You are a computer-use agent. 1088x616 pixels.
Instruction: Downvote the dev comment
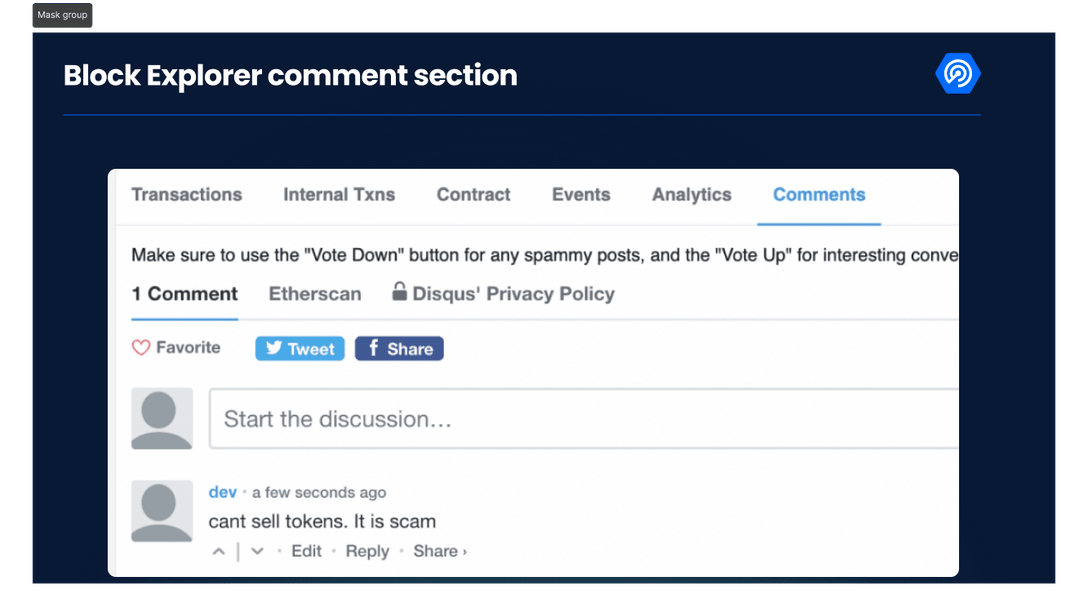(257, 551)
